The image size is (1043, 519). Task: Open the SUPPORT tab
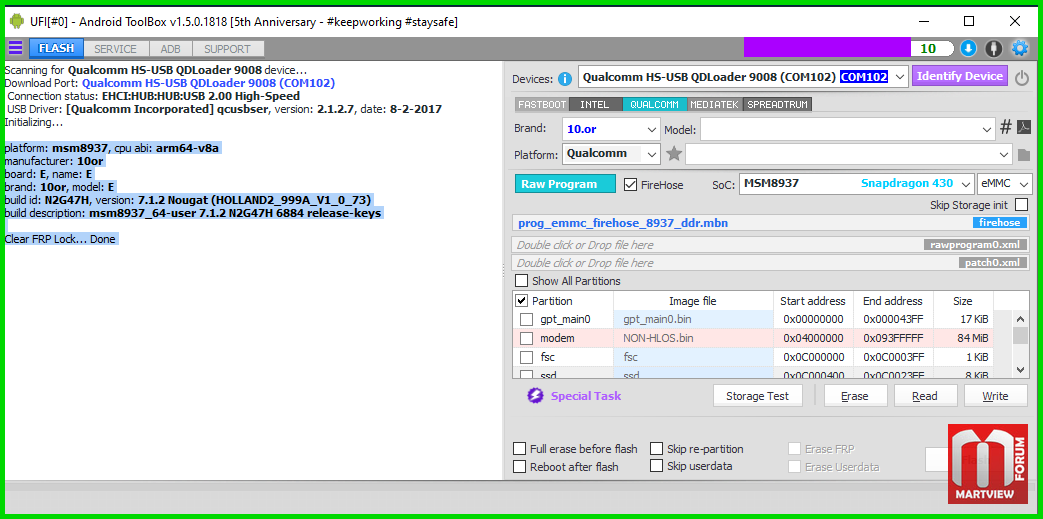227,49
